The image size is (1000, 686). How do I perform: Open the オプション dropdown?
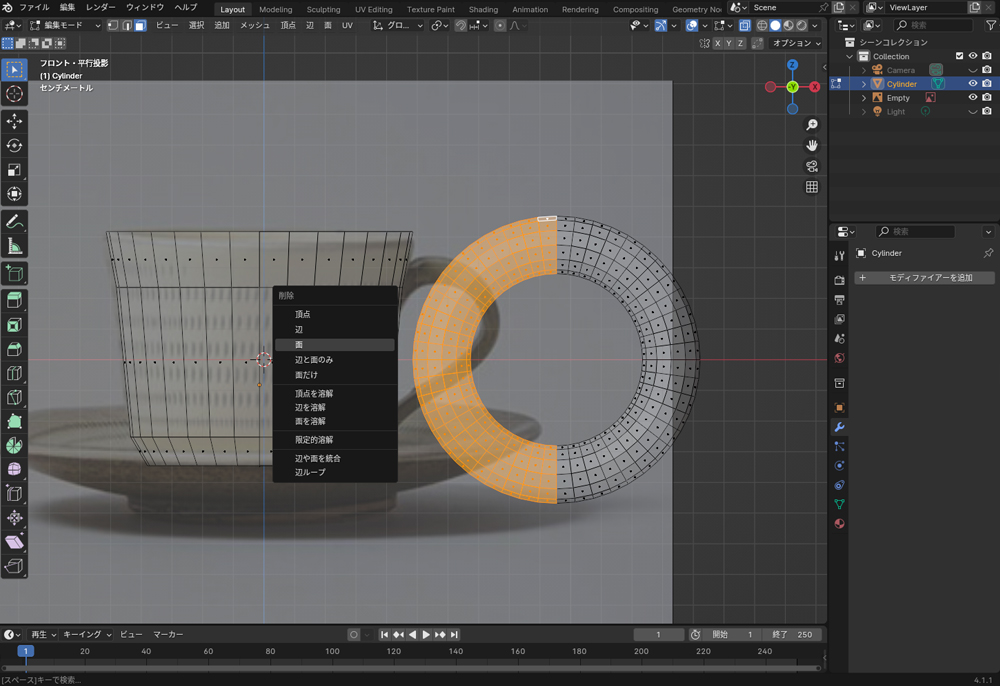[x=796, y=44]
